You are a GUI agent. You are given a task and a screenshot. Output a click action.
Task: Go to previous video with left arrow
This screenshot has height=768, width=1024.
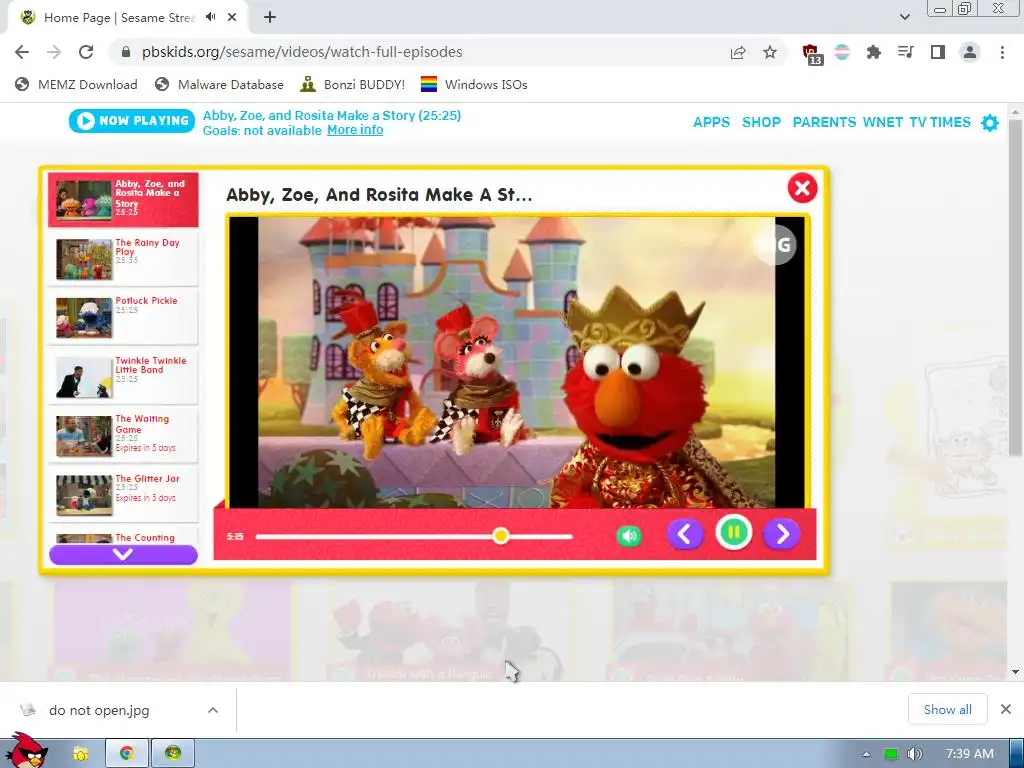pos(684,534)
